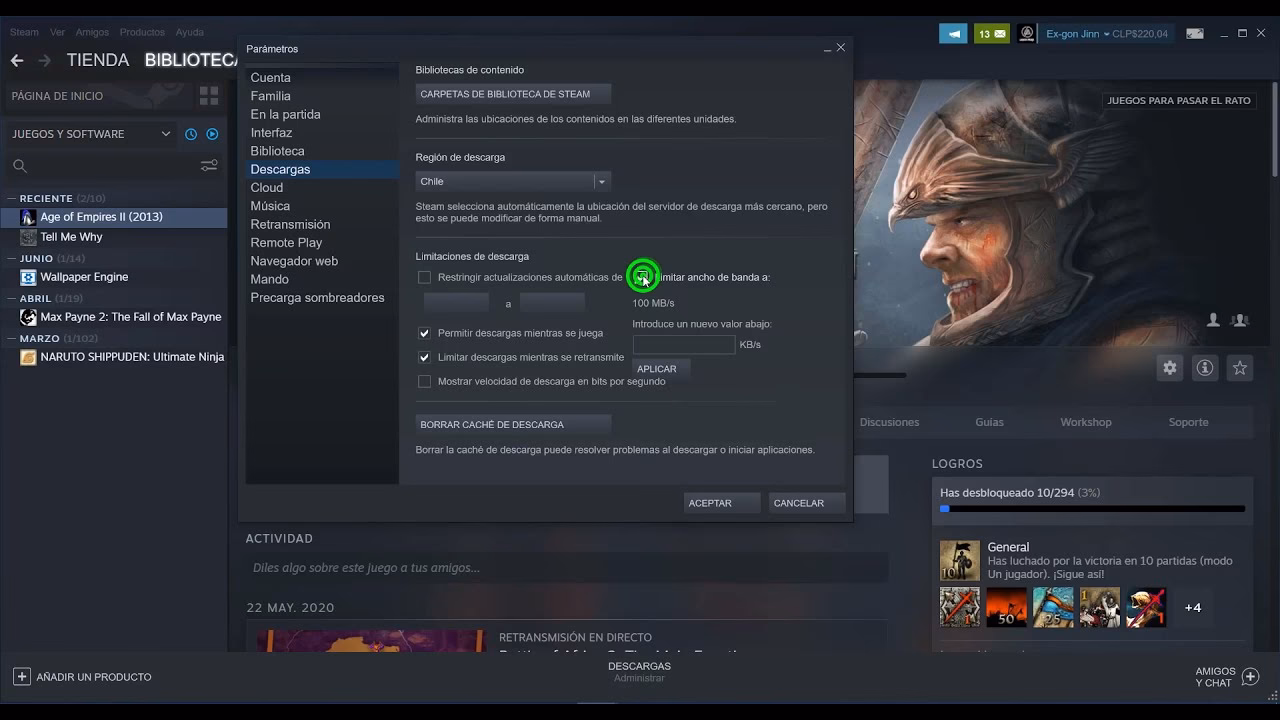Confirm settings with Aceptar
Image resolution: width=1280 pixels, height=720 pixels.
coord(722,503)
